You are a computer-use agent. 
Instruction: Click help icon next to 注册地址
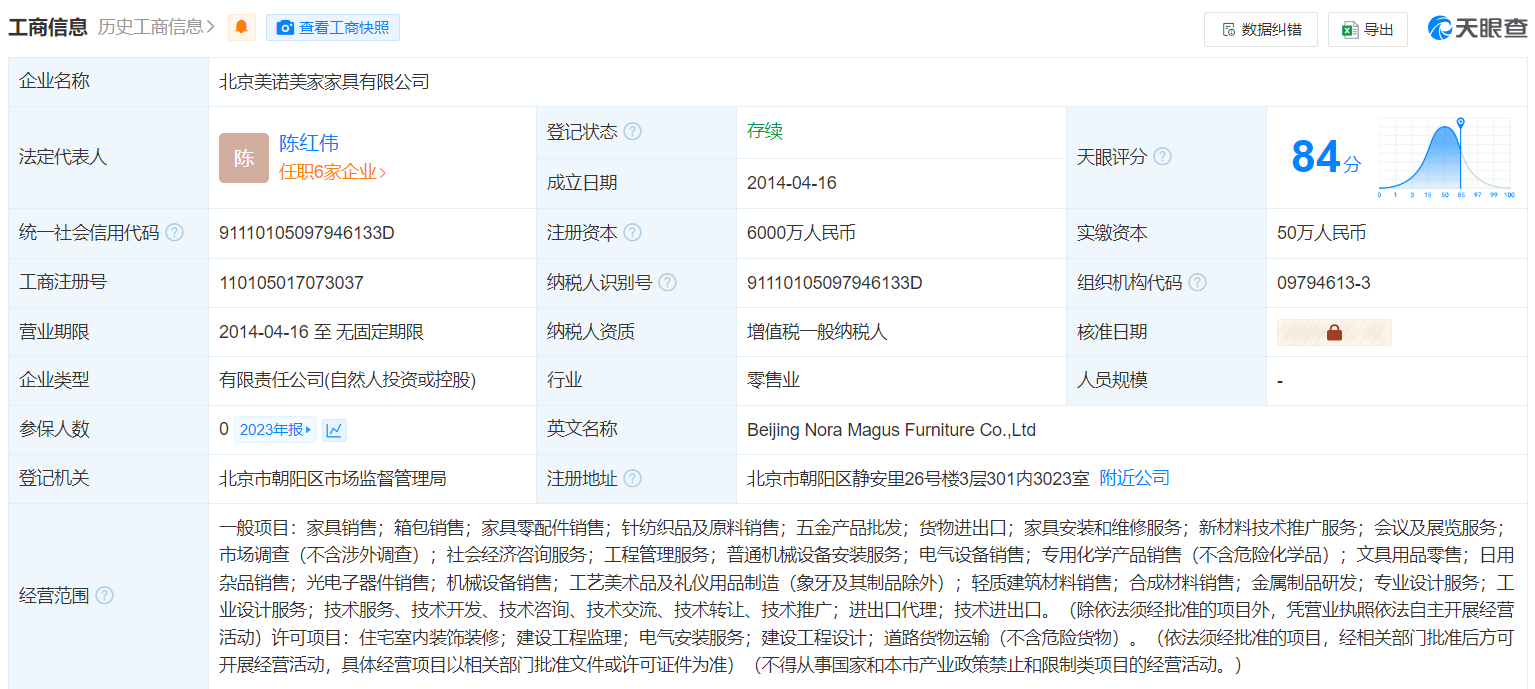tap(632, 479)
